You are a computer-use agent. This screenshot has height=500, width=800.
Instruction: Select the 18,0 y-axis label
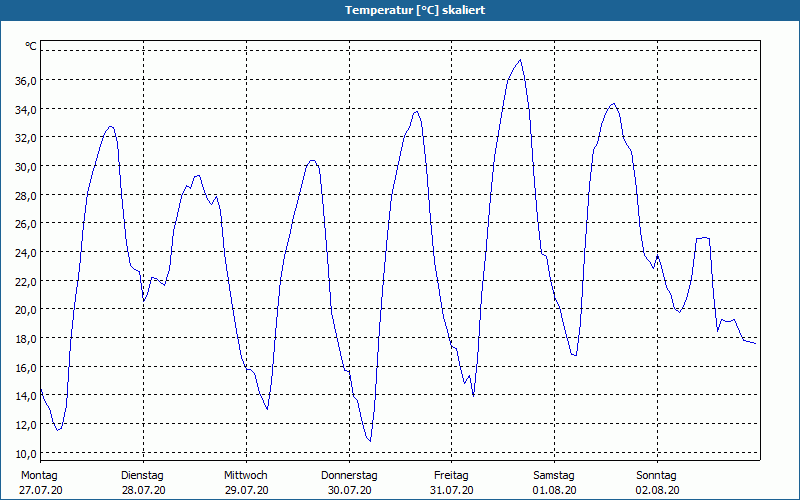pos(26,339)
